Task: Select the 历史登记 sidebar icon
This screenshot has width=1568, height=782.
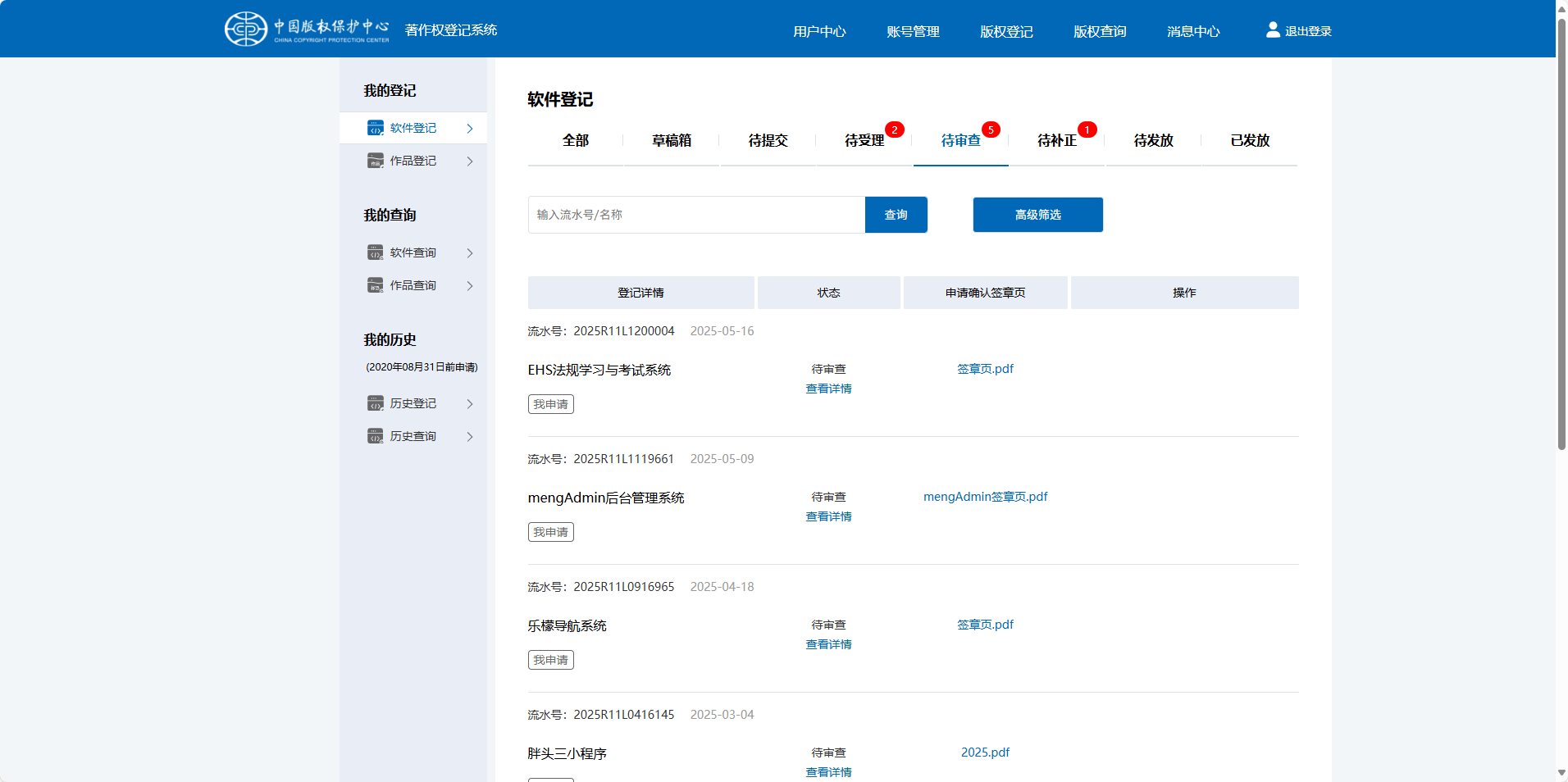Action: [x=376, y=403]
